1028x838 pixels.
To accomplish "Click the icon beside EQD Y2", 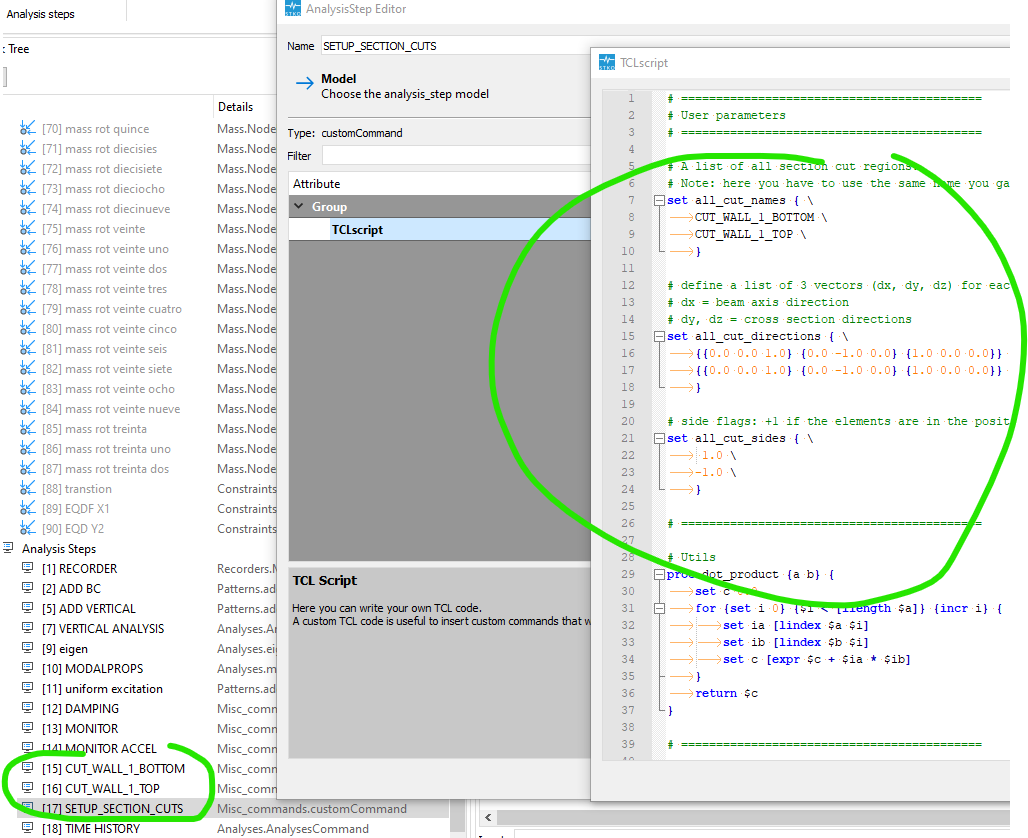I will click(28, 528).
